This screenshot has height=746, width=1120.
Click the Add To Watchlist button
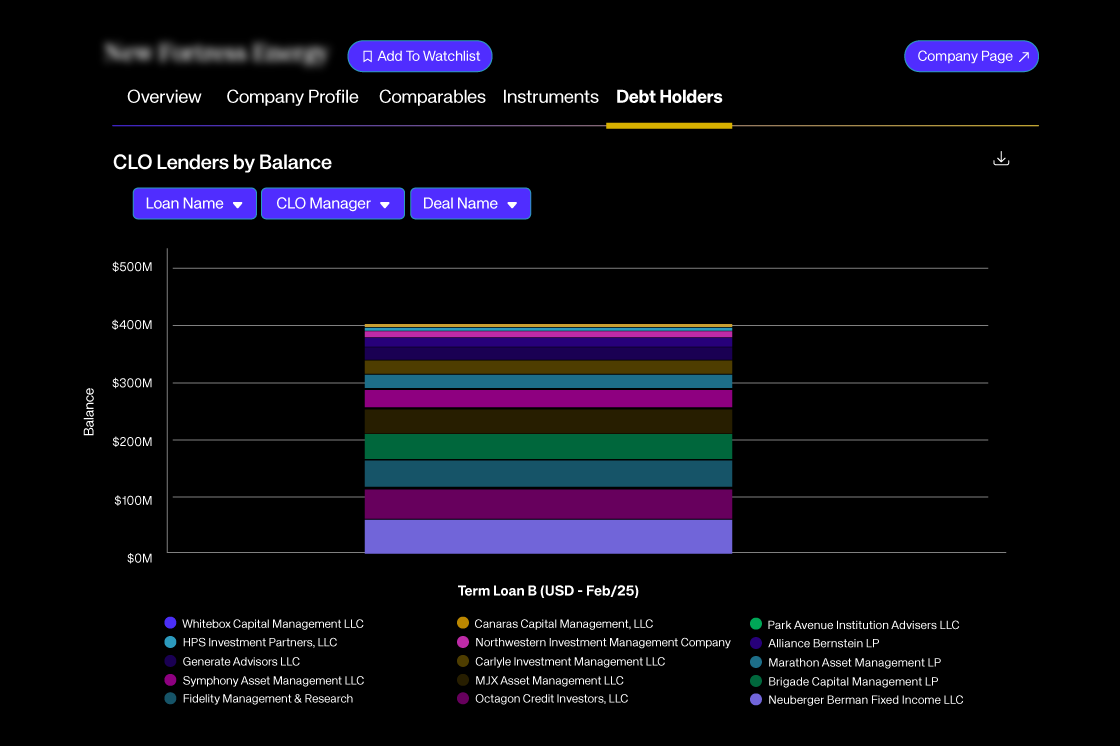click(420, 56)
